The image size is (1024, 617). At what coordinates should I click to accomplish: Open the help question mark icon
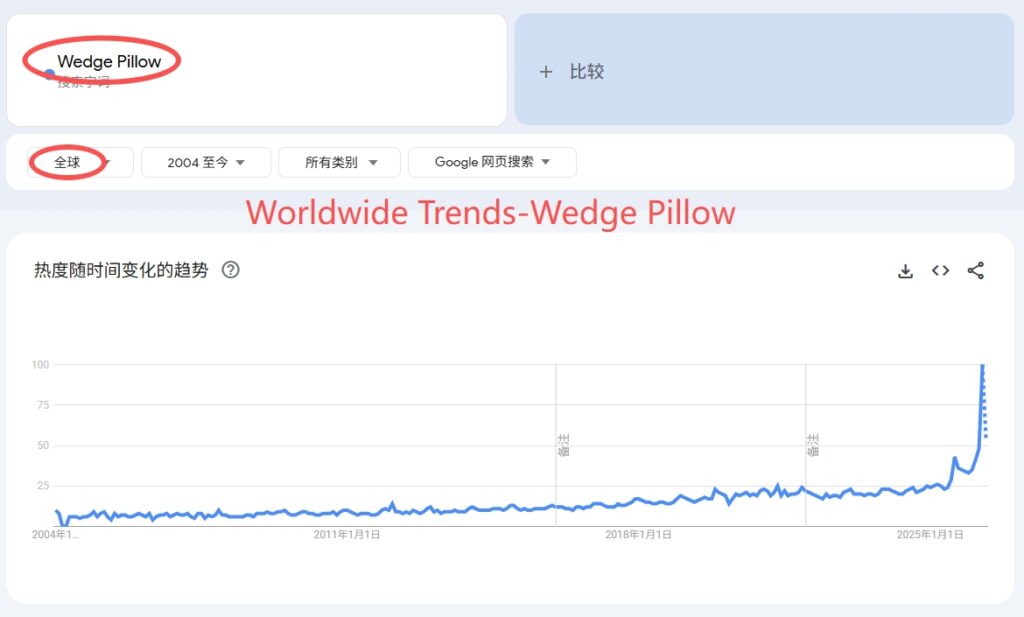coord(231,270)
